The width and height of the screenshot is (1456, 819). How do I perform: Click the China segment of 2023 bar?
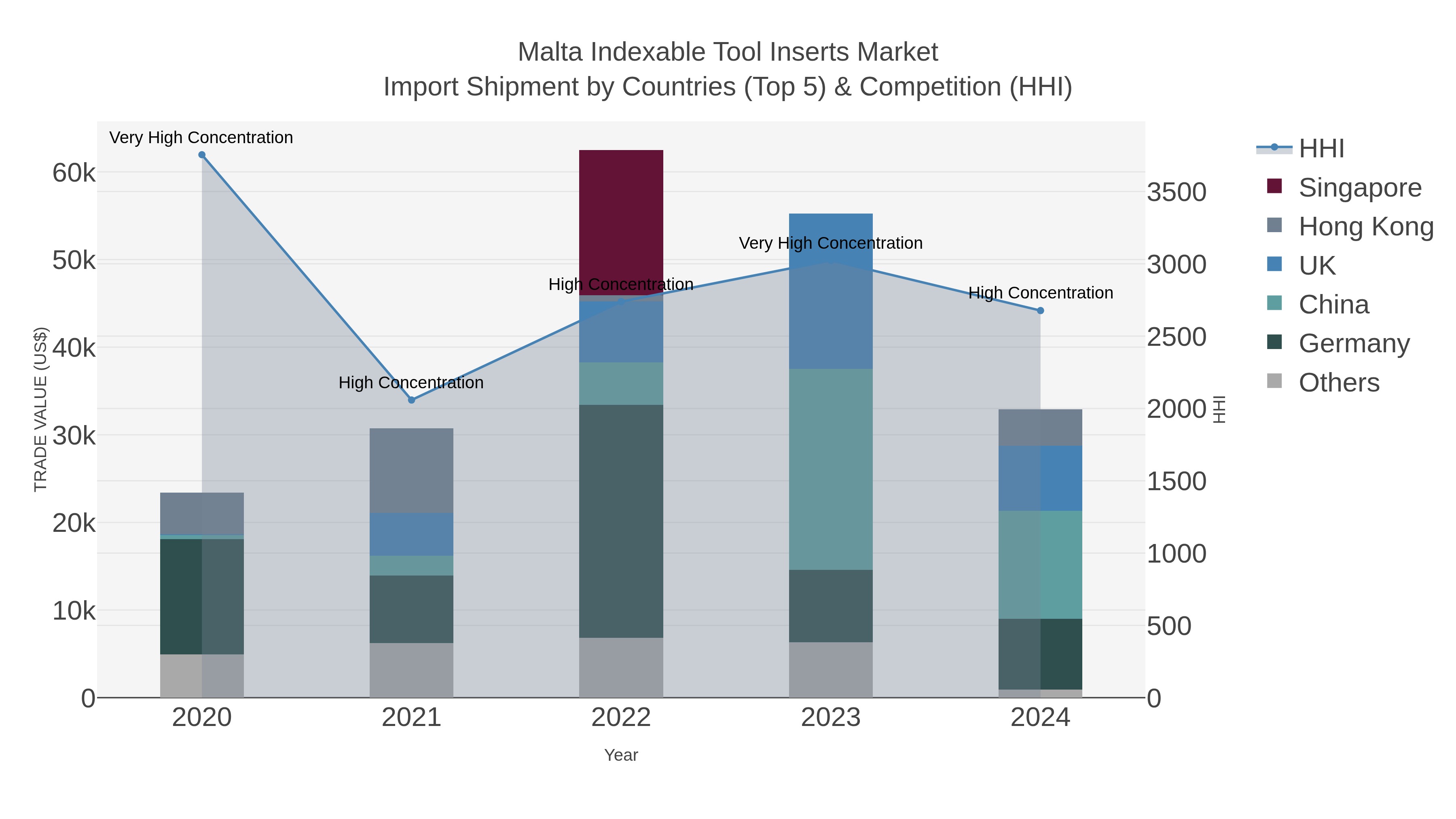click(x=831, y=469)
